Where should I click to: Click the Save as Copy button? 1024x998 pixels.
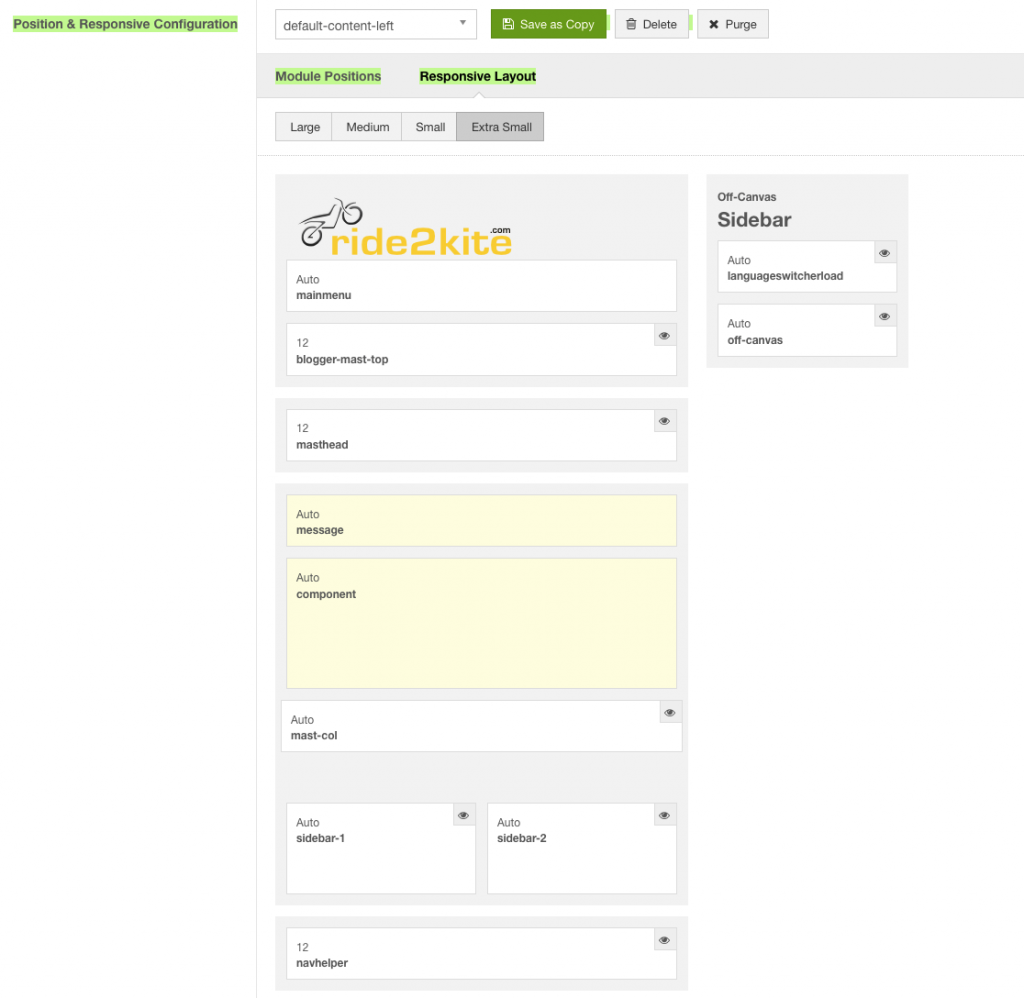[x=549, y=24]
